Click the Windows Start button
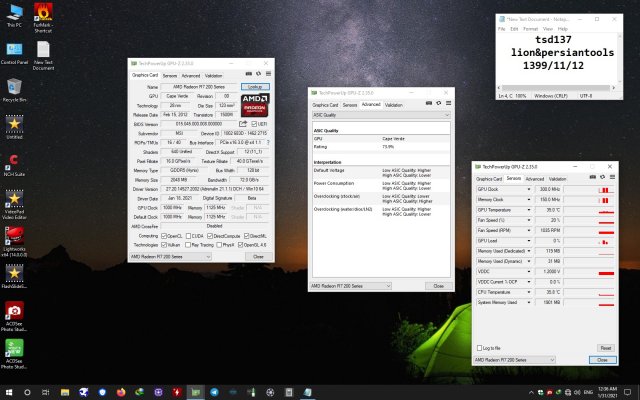The width and height of the screenshot is (640, 400). [x=9, y=391]
